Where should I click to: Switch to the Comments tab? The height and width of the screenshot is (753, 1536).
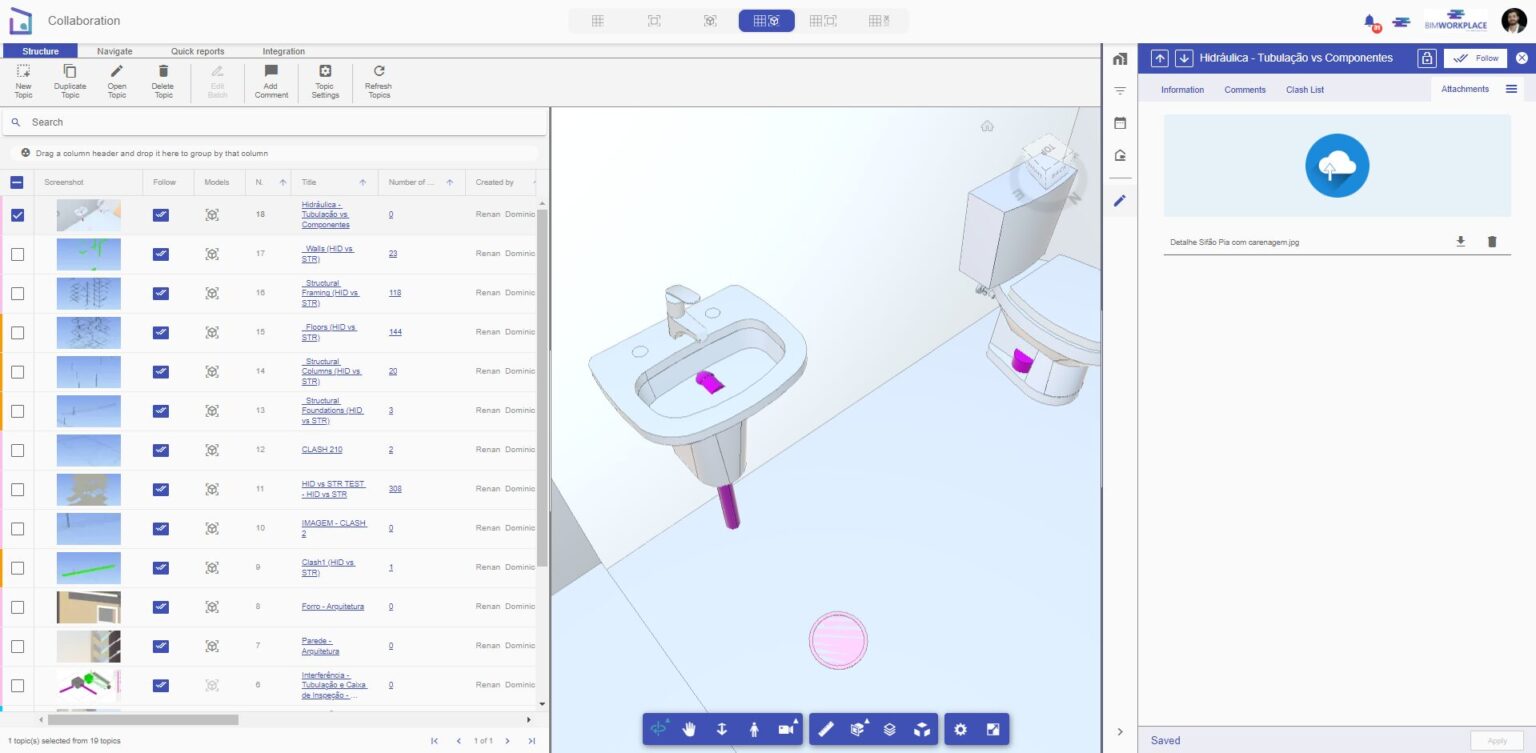1244,89
